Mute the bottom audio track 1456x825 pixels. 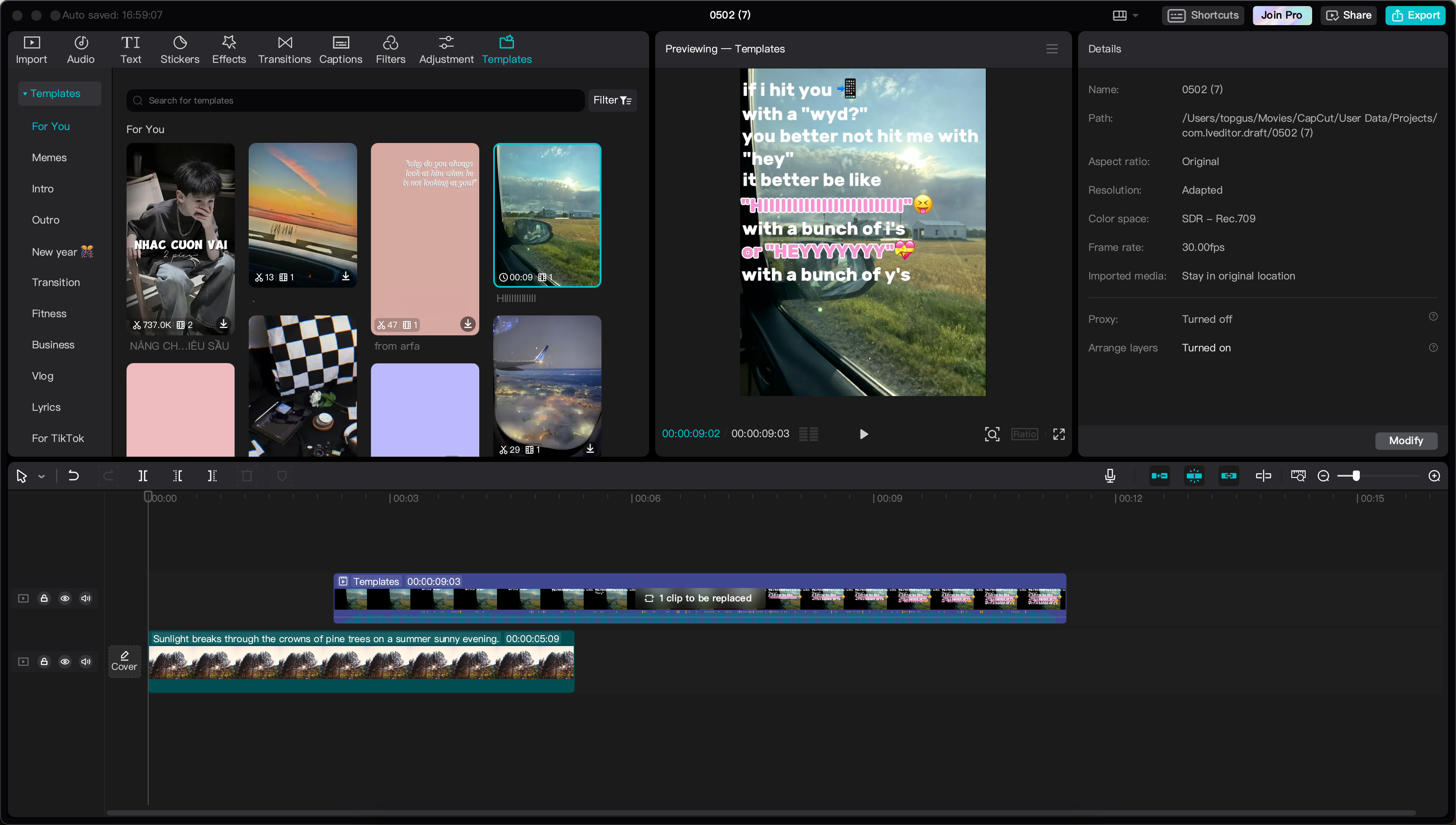pos(86,661)
